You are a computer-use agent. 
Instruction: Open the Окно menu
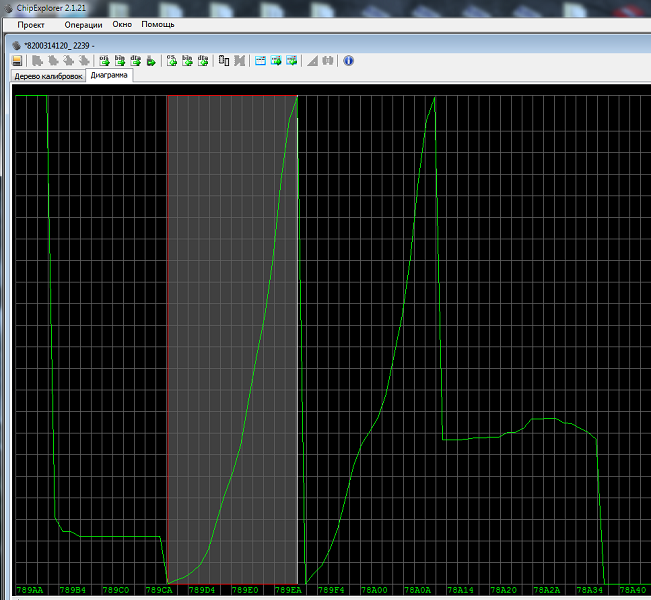[x=122, y=24]
